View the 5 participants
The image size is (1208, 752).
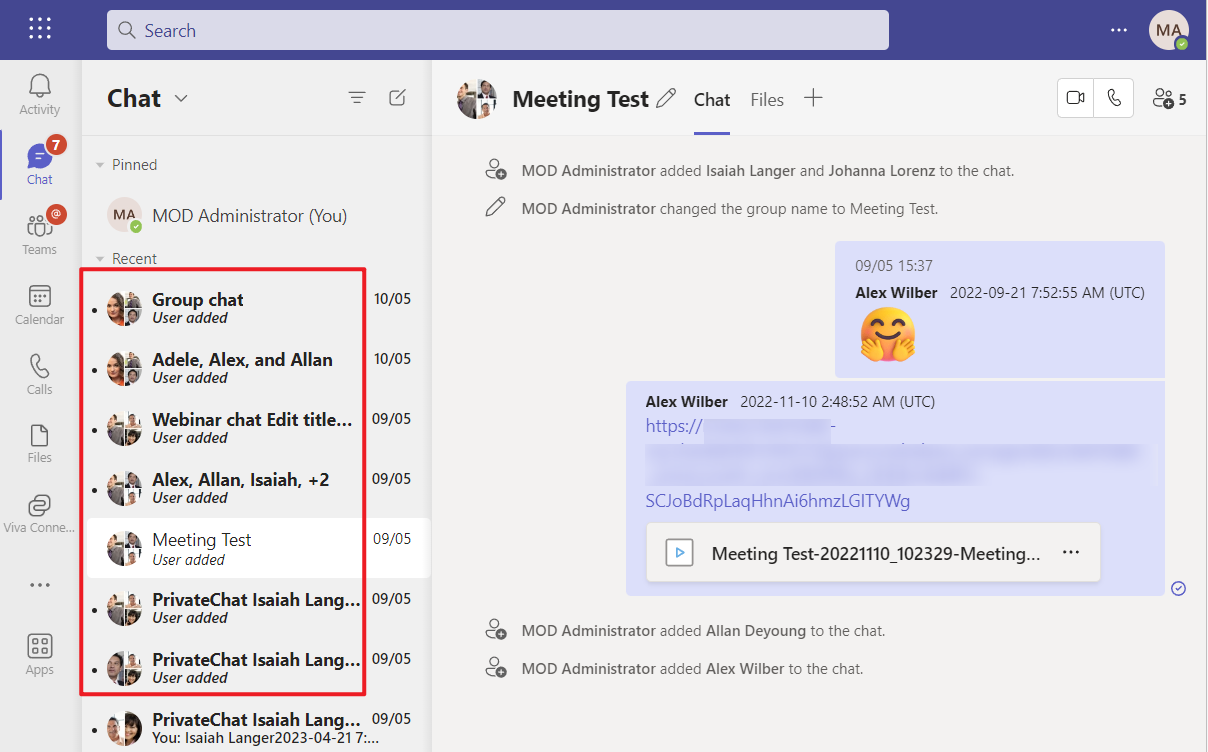(1169, 99)
